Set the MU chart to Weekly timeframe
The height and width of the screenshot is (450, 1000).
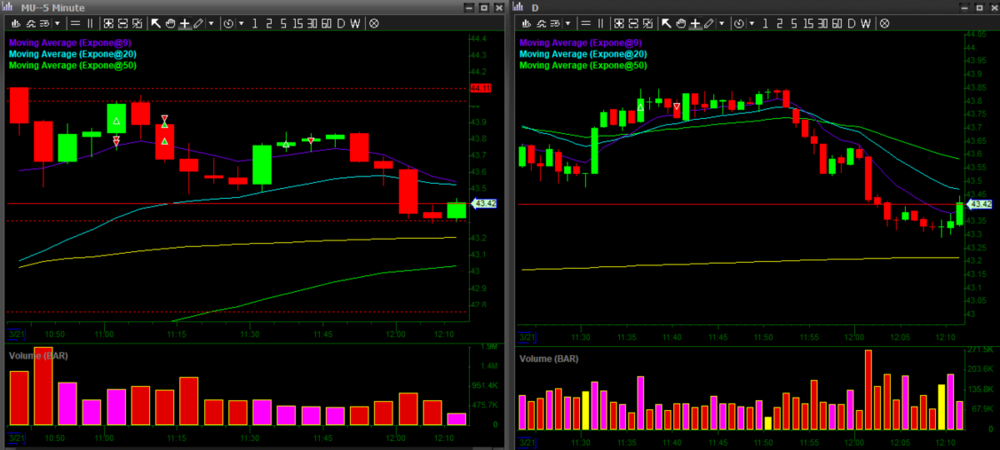click(x=355, y=23)
